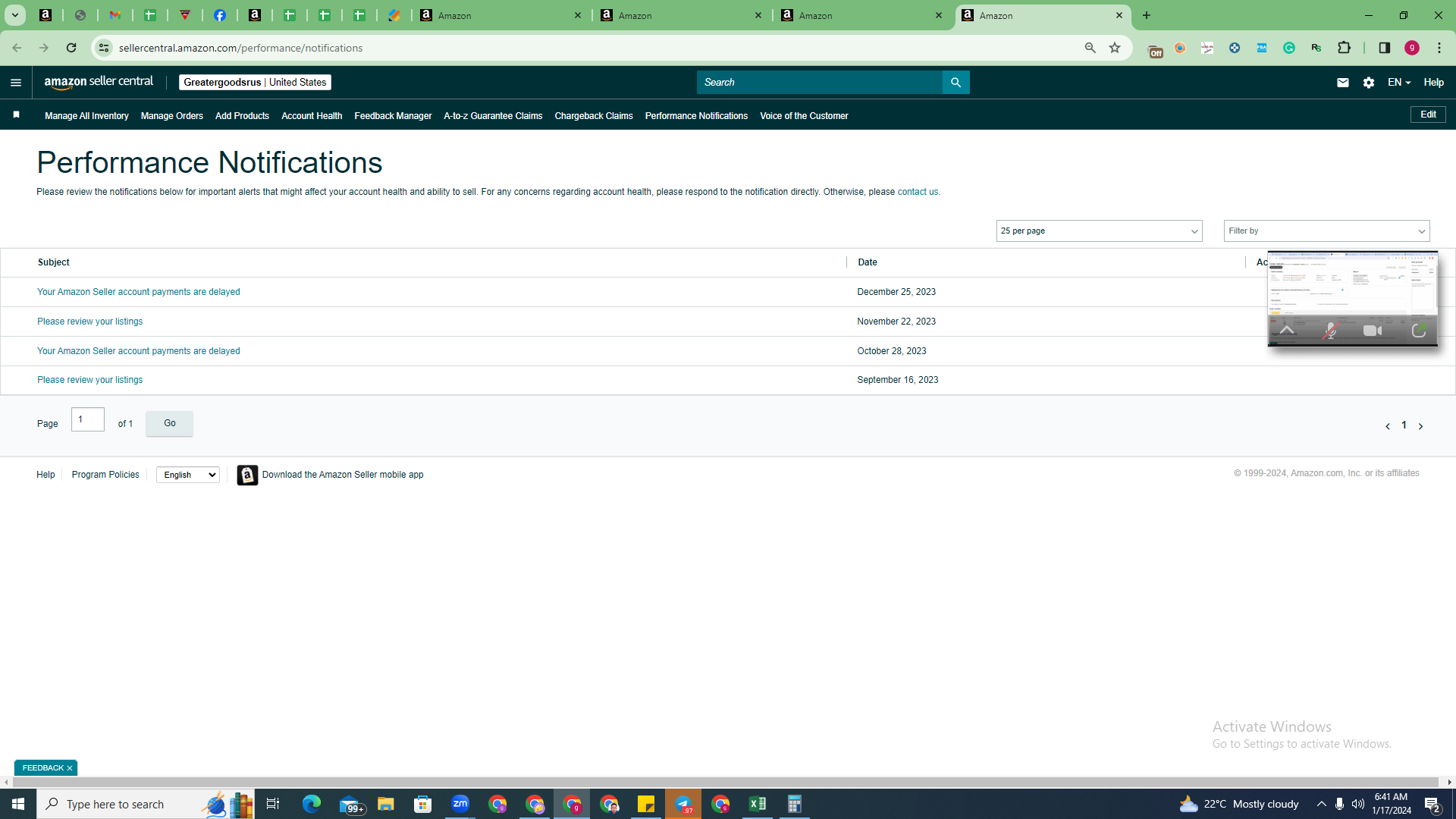Expand the Zoom mini window chevron
The image size is (1456, 819).
[1287, 331]
